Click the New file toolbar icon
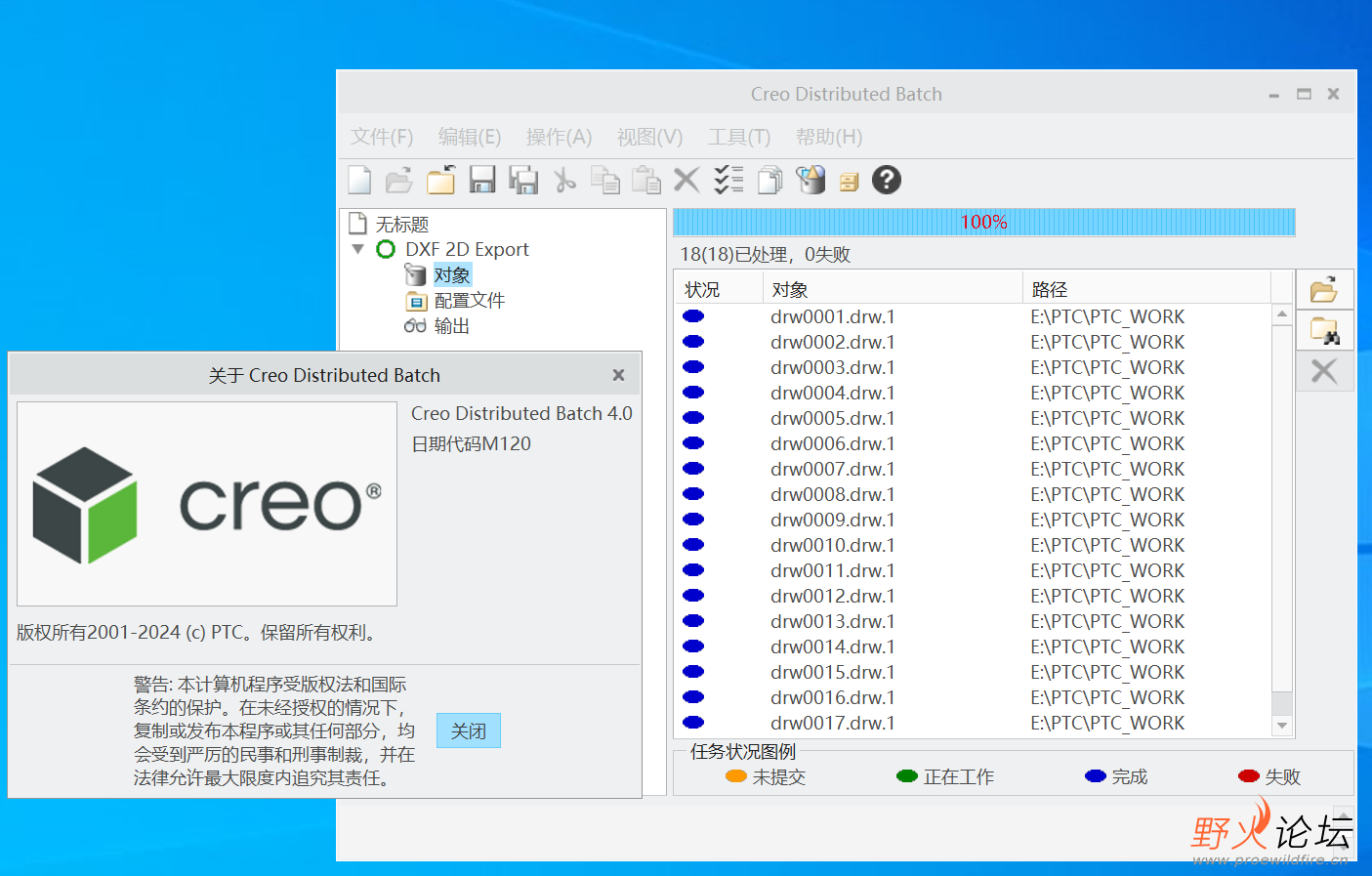Viewport: 1372px width, 876px height. click(360, 180)
